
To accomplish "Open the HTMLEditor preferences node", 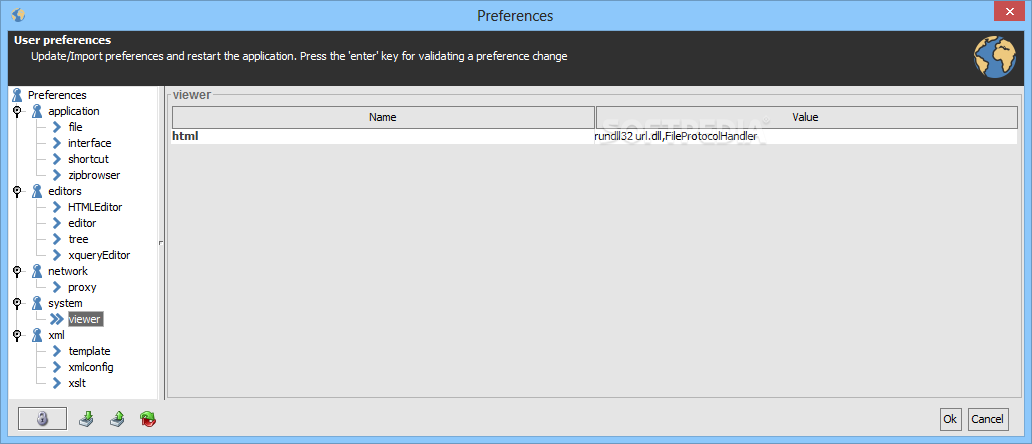I will 95,207.
